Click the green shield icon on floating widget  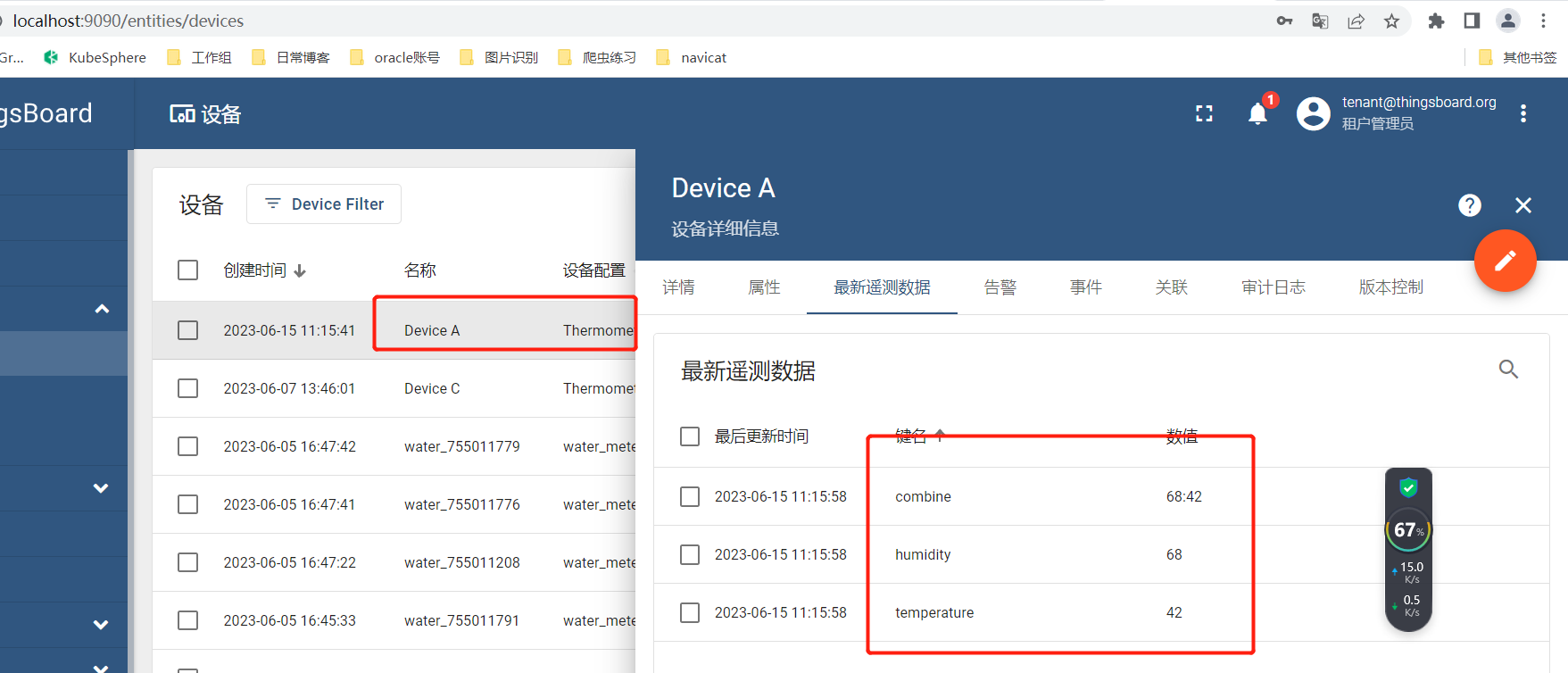point(1408,487)
